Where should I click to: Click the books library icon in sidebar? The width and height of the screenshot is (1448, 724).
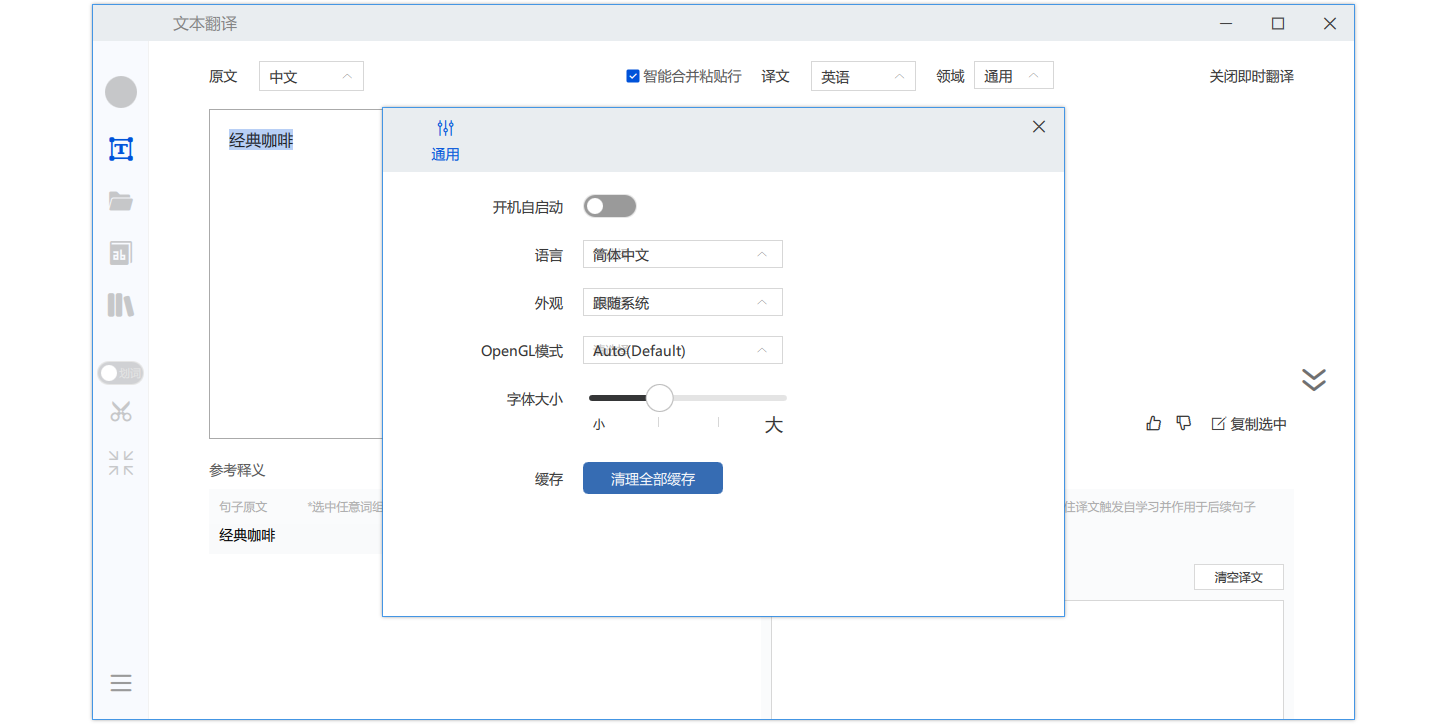121,305
